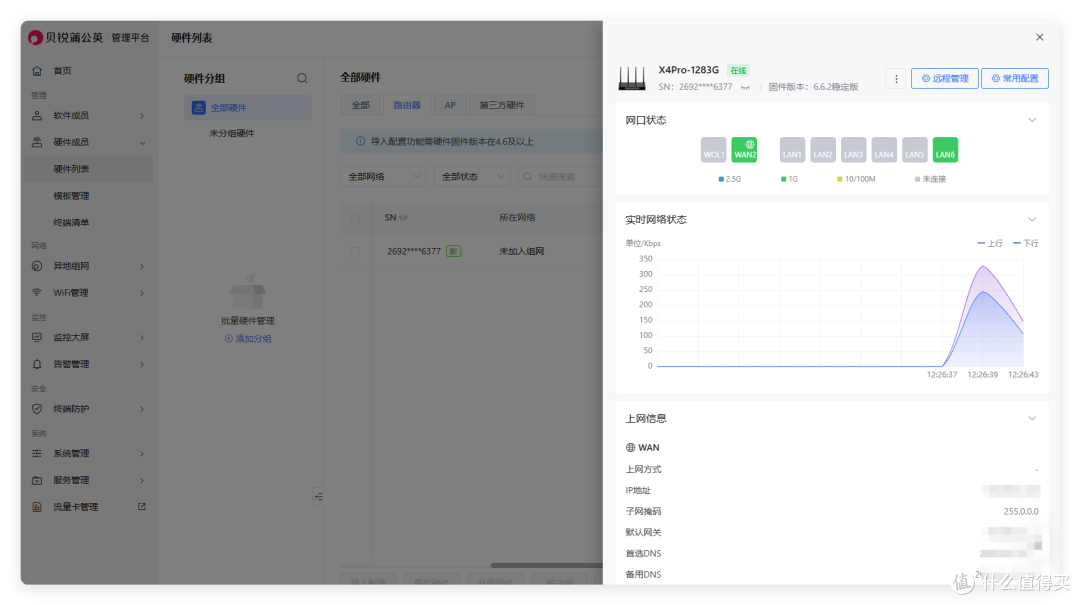
Task: Check the select-all header checkbox
Action: [355, 218]
